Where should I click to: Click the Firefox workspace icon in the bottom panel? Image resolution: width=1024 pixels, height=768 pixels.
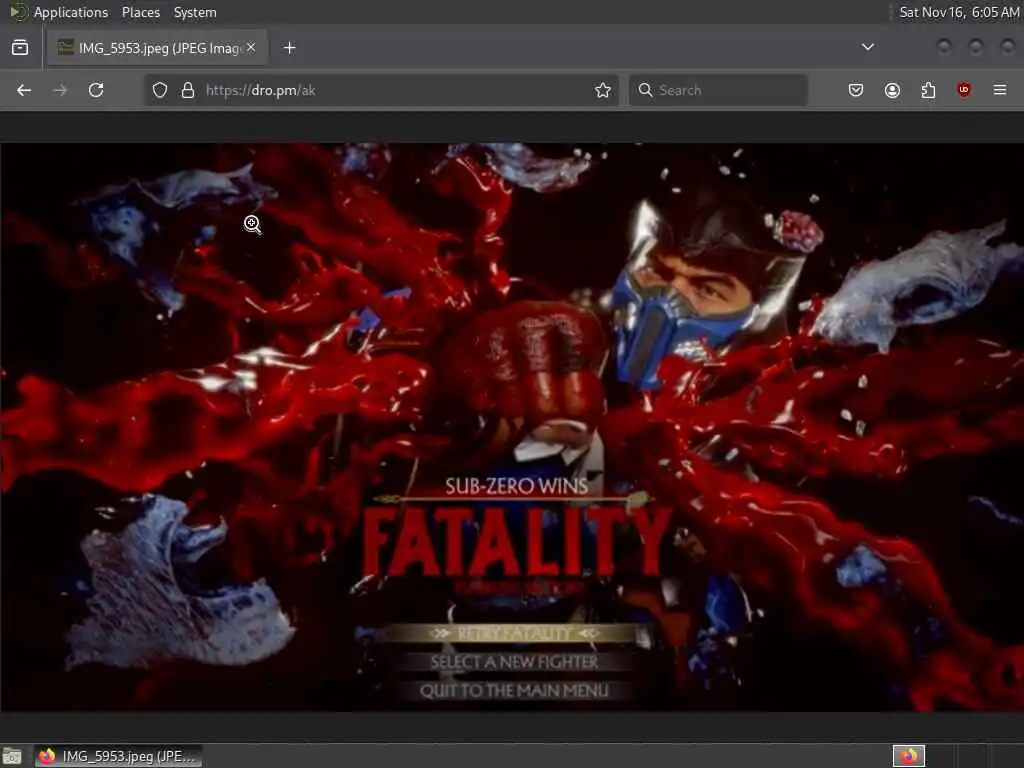pyautogui.click(x=909, y=756)
